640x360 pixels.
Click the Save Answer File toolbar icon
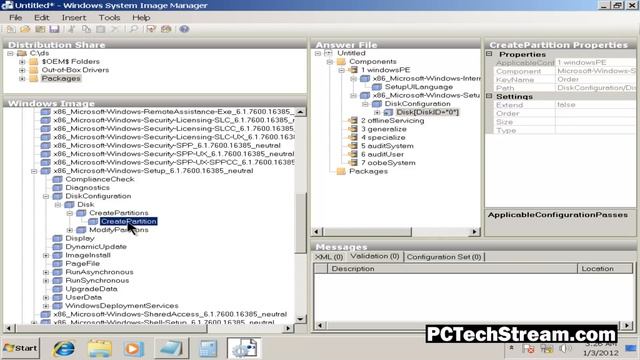pyautogui.click(x=54, y=29)
